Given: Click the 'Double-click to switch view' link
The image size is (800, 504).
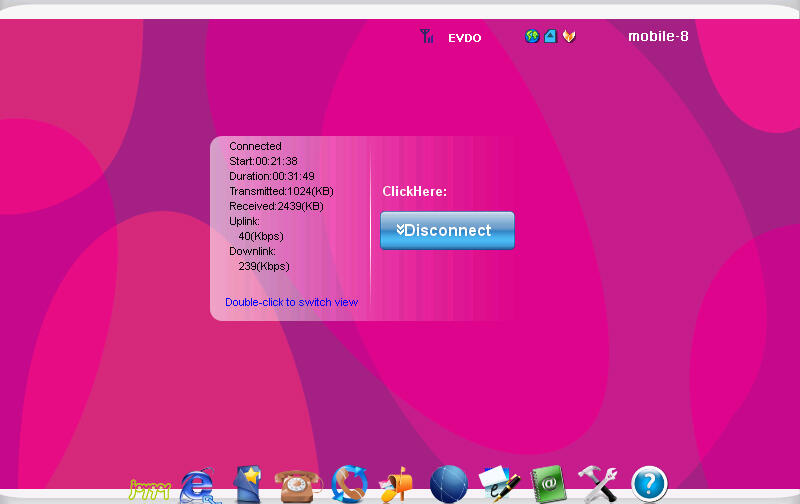Looking at the screenshot, I should click(291, 302).
